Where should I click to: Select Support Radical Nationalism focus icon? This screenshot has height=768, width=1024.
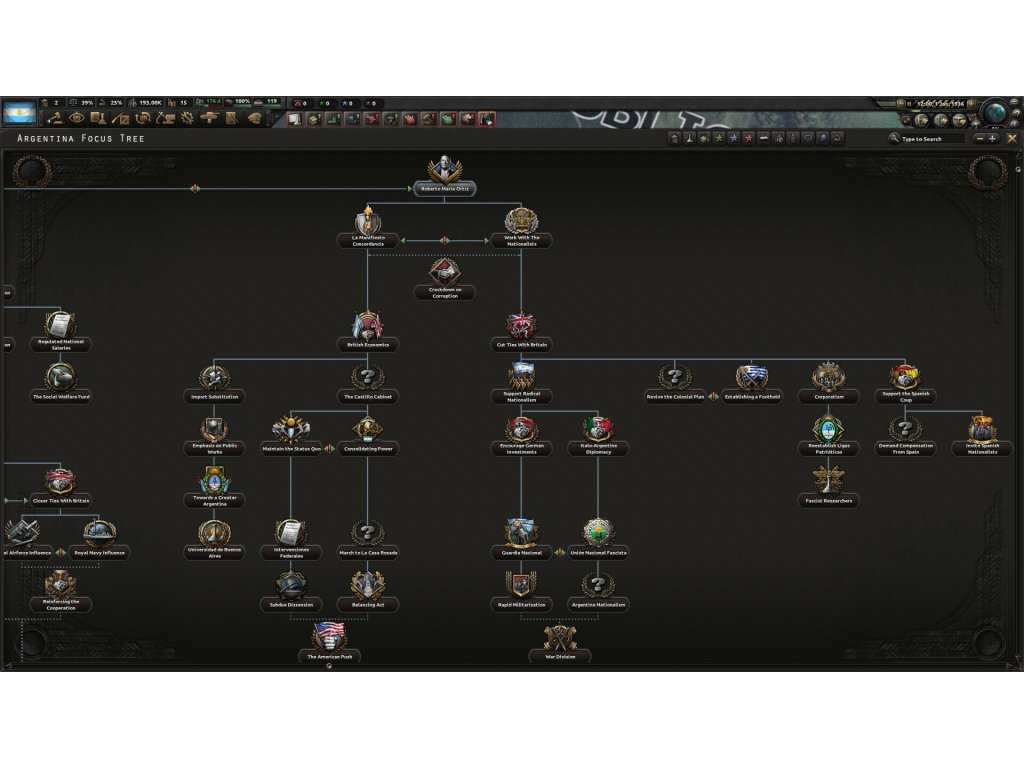tap(521, 376)
